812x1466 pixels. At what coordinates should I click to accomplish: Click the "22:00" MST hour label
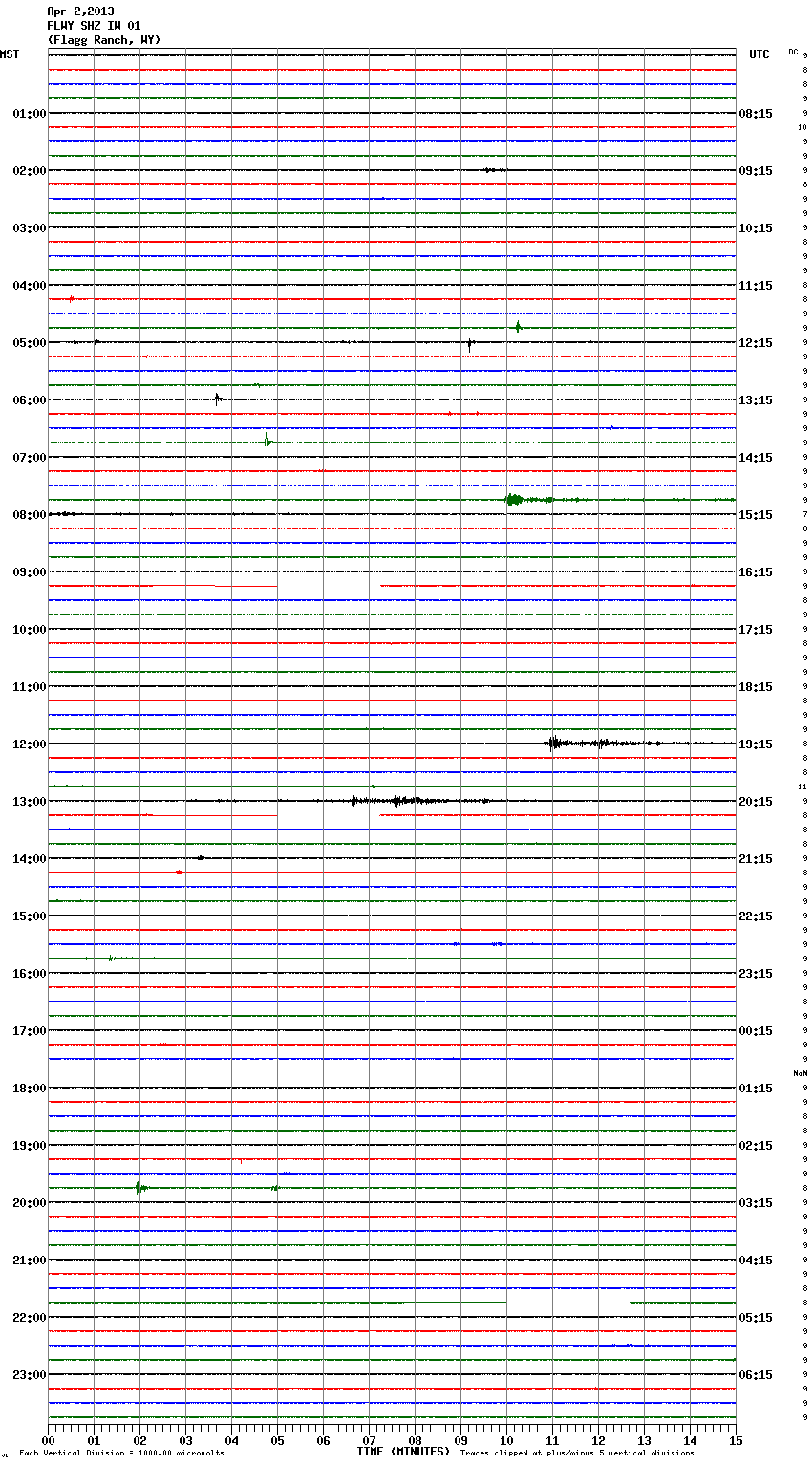(30, 1318)
